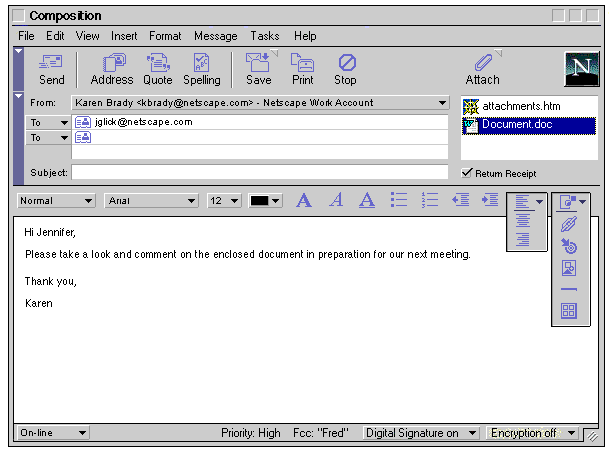Screen dimensions: 612x454
Task: Open the Message menu
Action: (216, 36)
